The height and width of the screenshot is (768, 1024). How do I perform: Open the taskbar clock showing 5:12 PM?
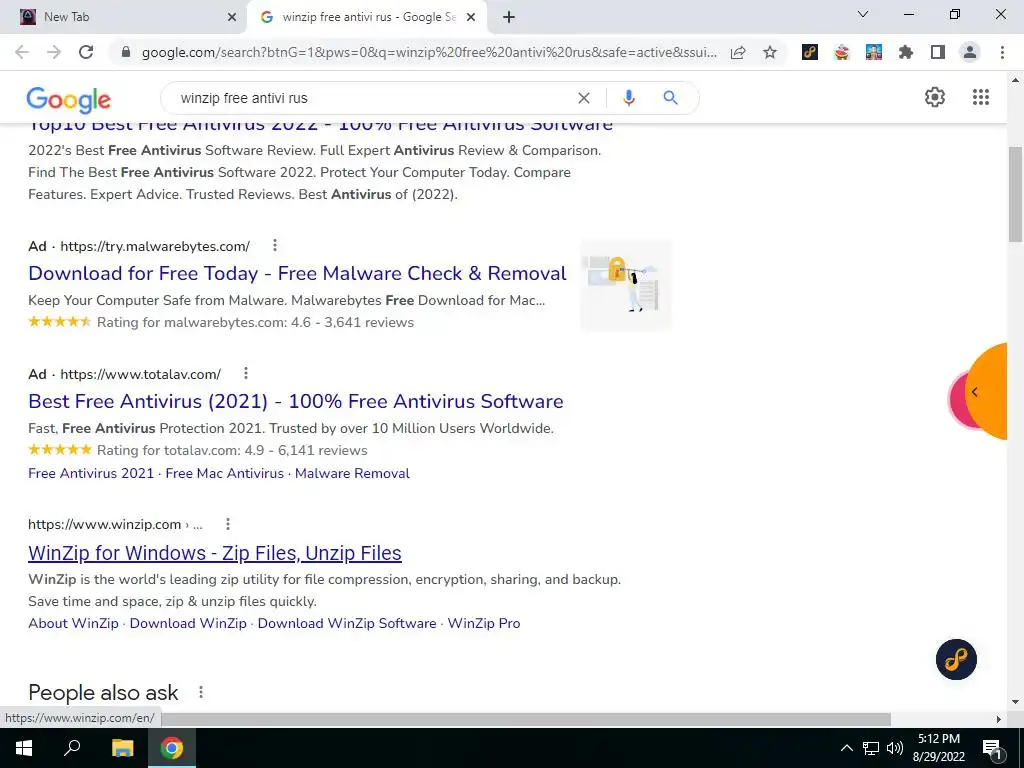938,748
